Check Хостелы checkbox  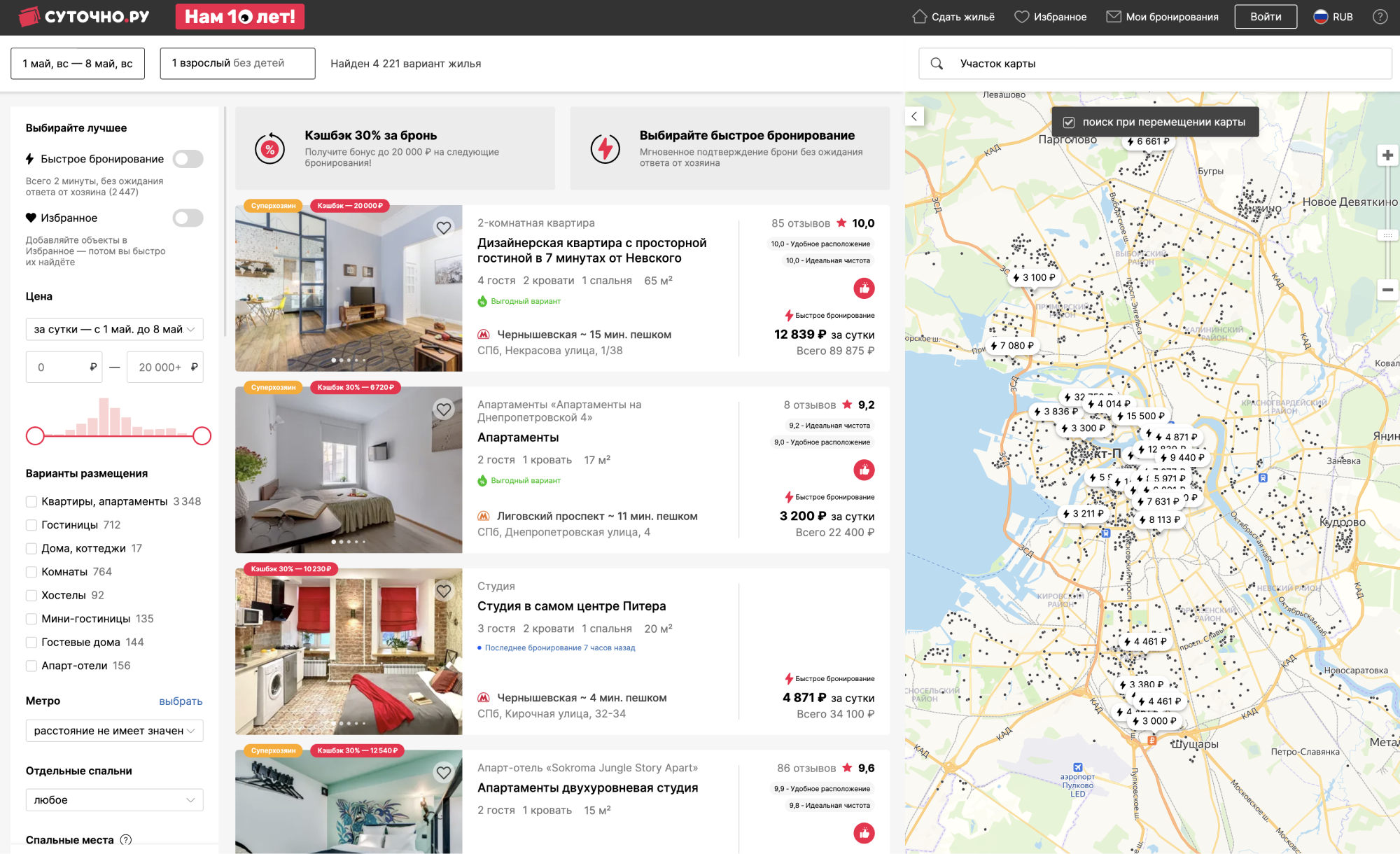pos(31,595)
